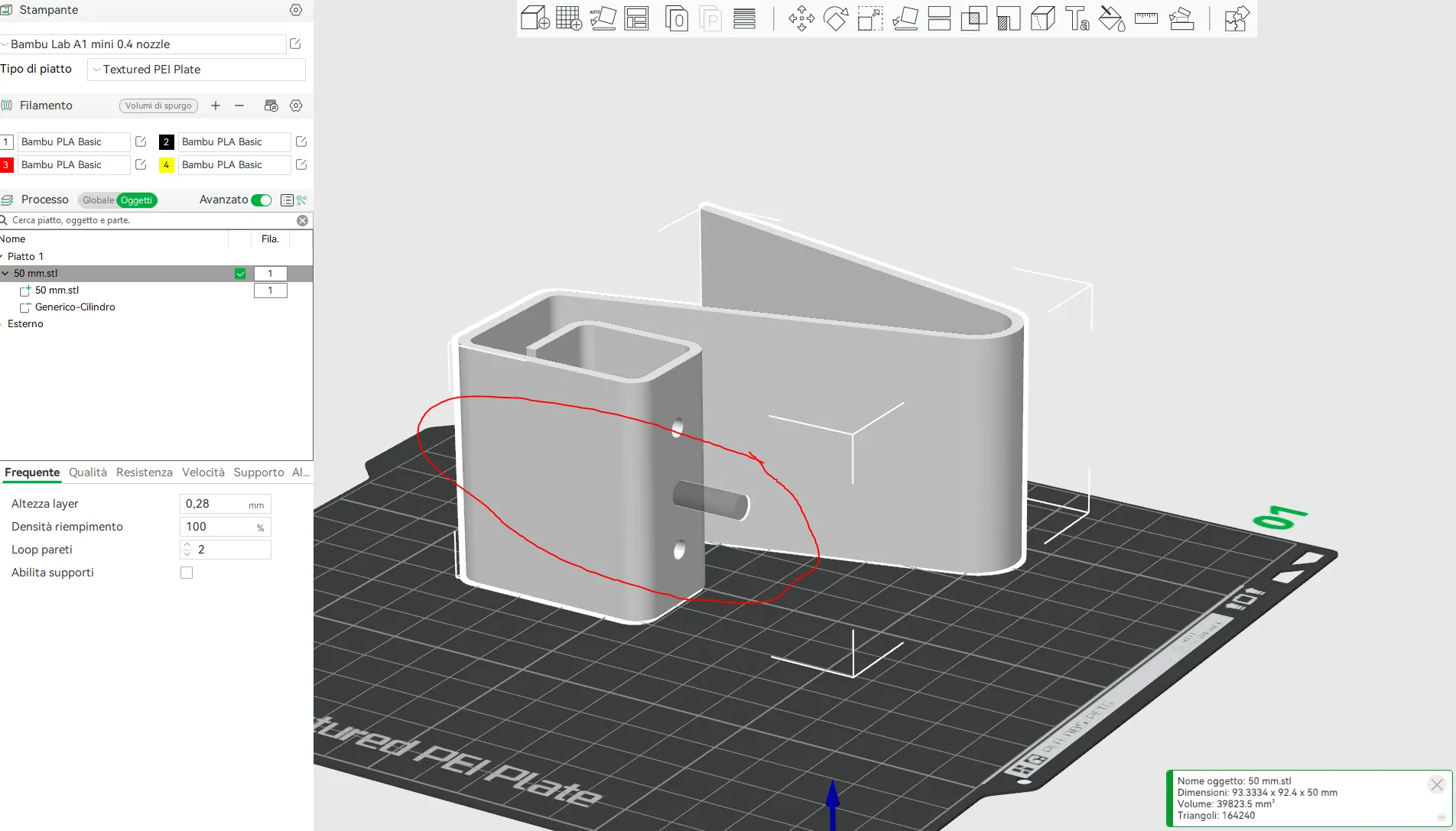This screenshot has width=1456, height=831.
Task: Edit preset of filament 3
Action: click(x=141, y=164)
